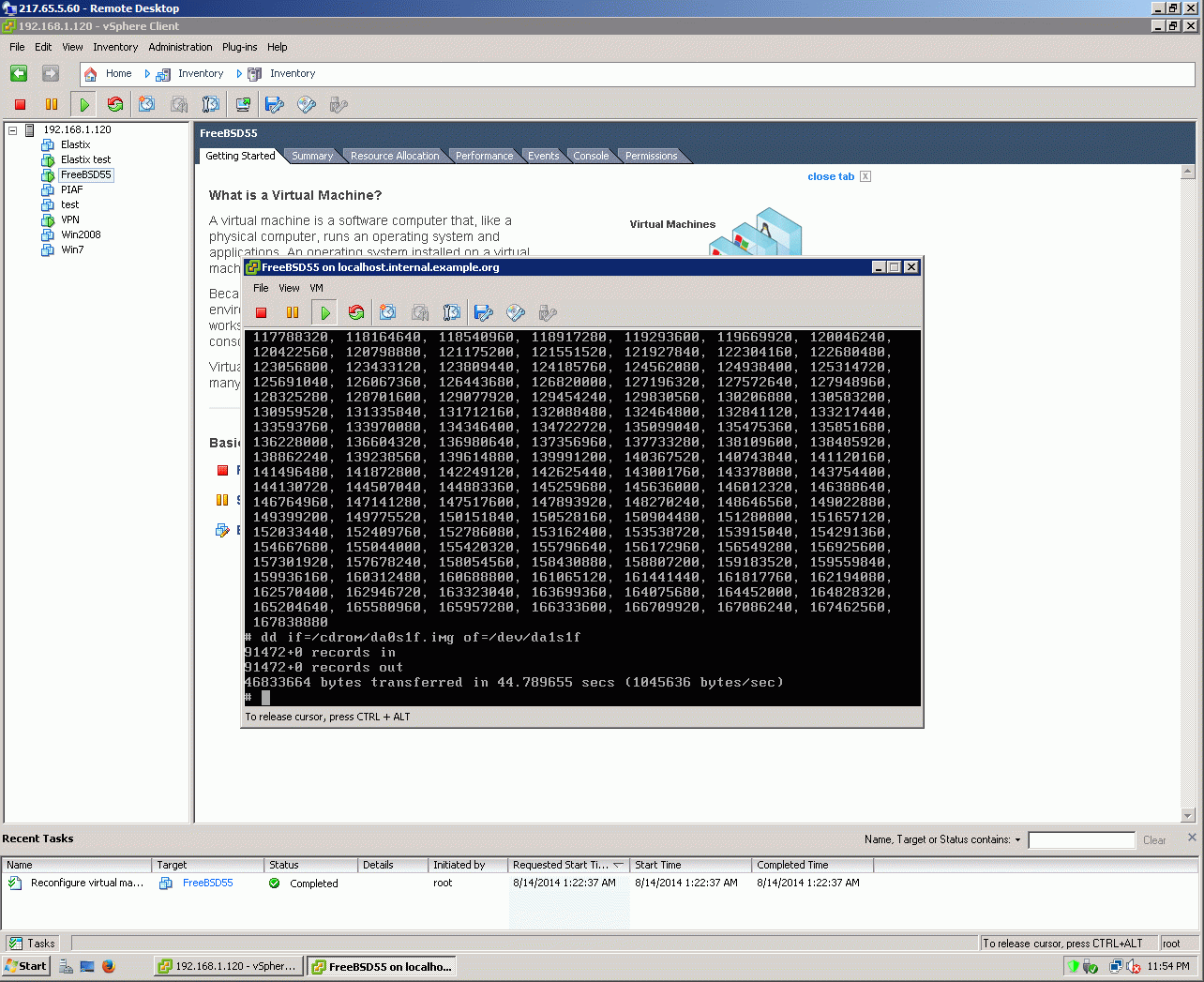This screenshot has height=982, width=1204.
Task: Connect floppy in FreeBSD55 console window toolbar
Action: [x=484, y=312]
